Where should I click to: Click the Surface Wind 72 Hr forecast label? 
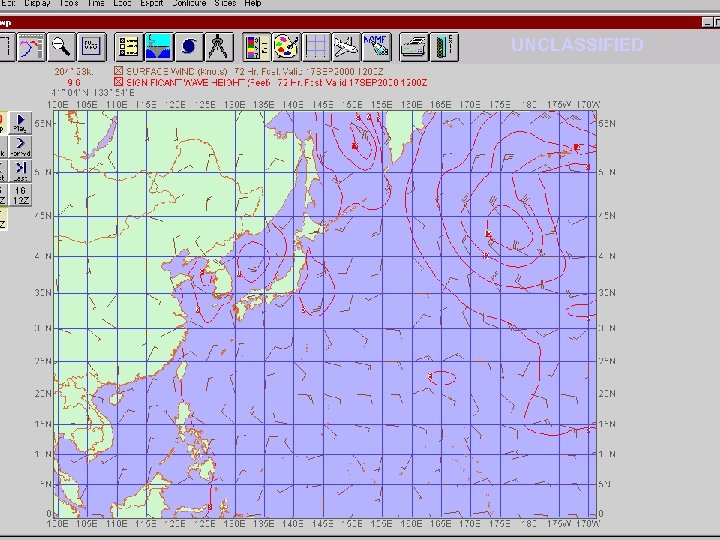coord(254,72)
